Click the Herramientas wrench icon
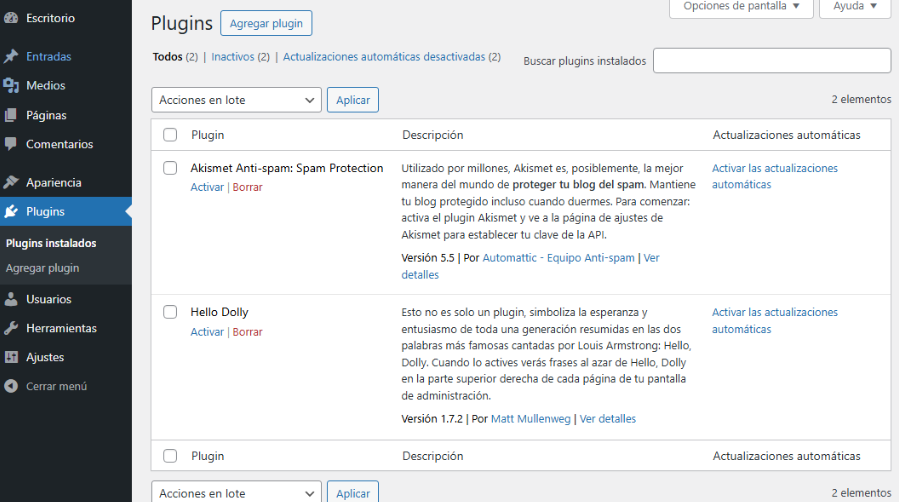The width and height of the screenshot is (899, 502). (11, 328)
